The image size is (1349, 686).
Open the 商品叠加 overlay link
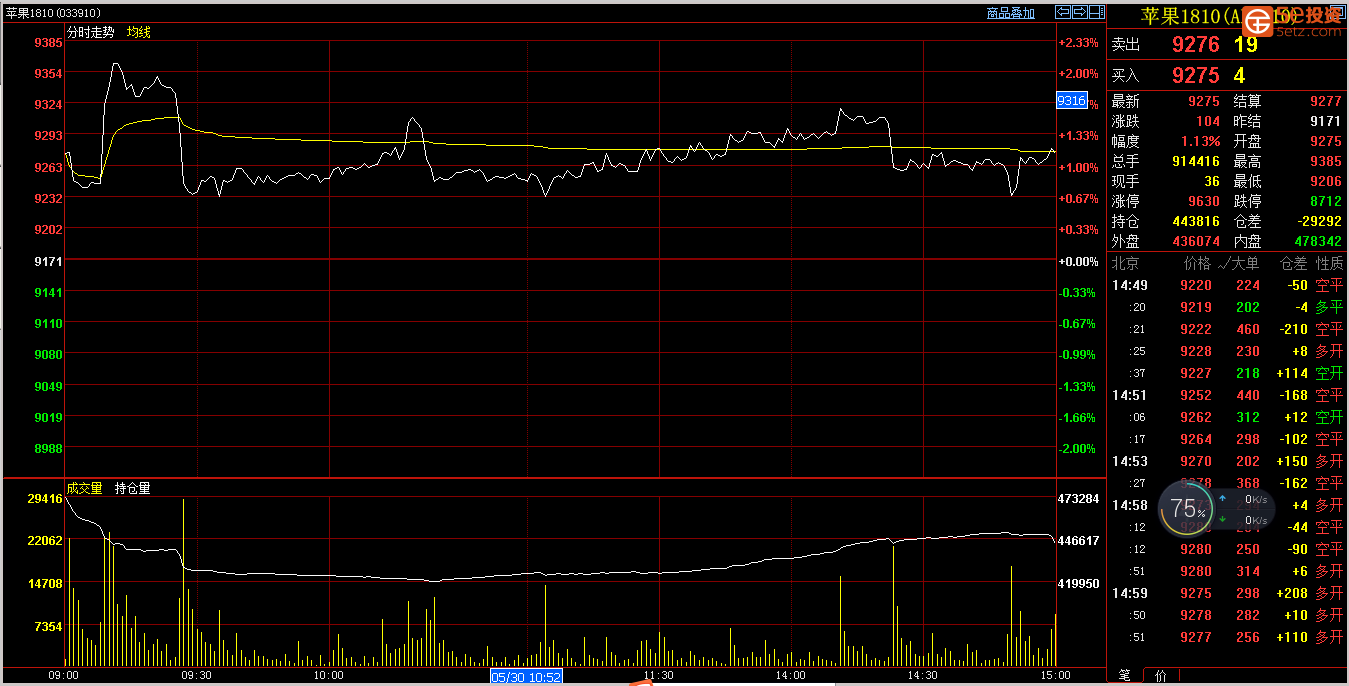[1010, 13]
